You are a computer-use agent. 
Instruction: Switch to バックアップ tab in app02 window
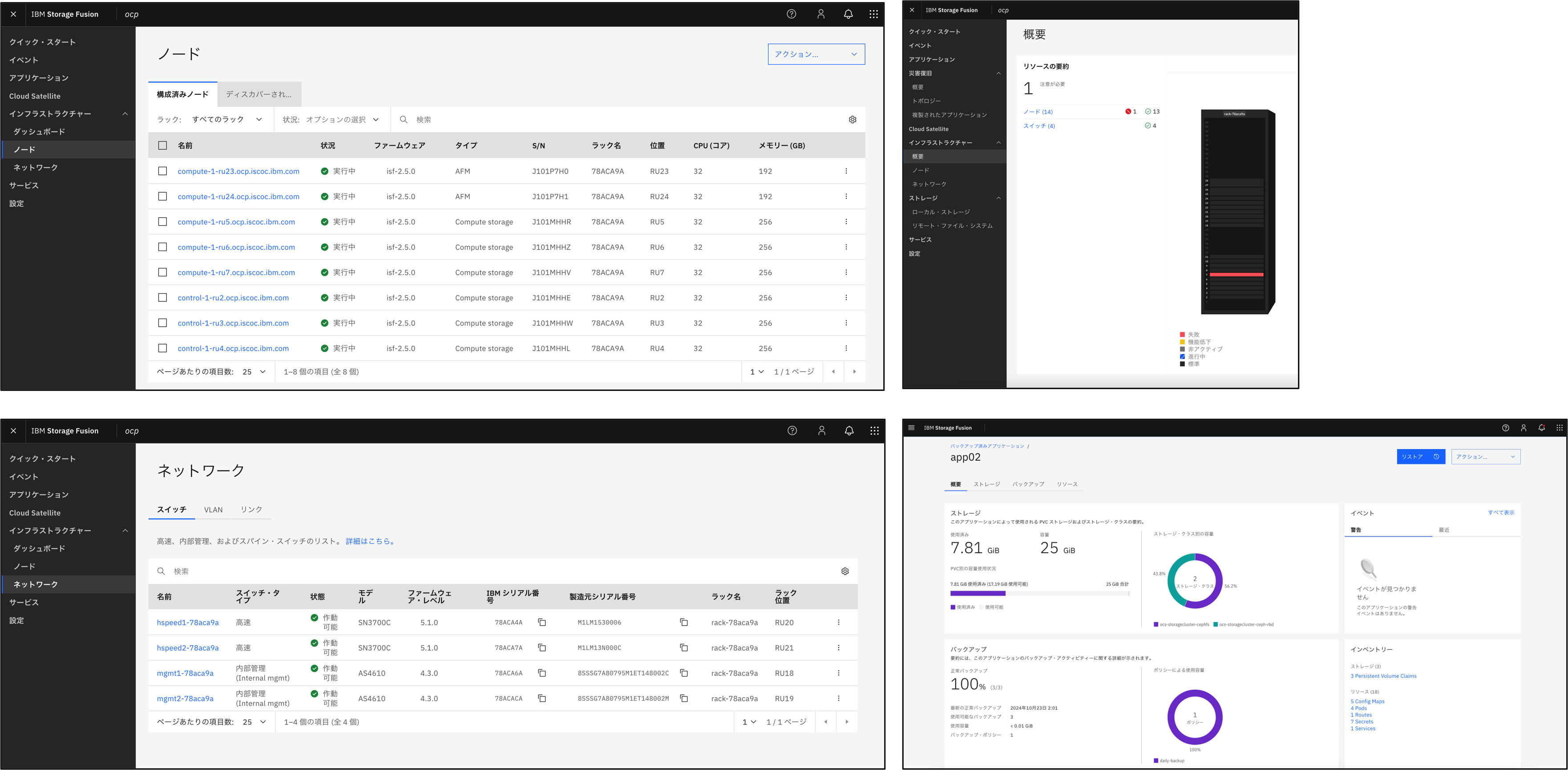[x=1028, y=484]
